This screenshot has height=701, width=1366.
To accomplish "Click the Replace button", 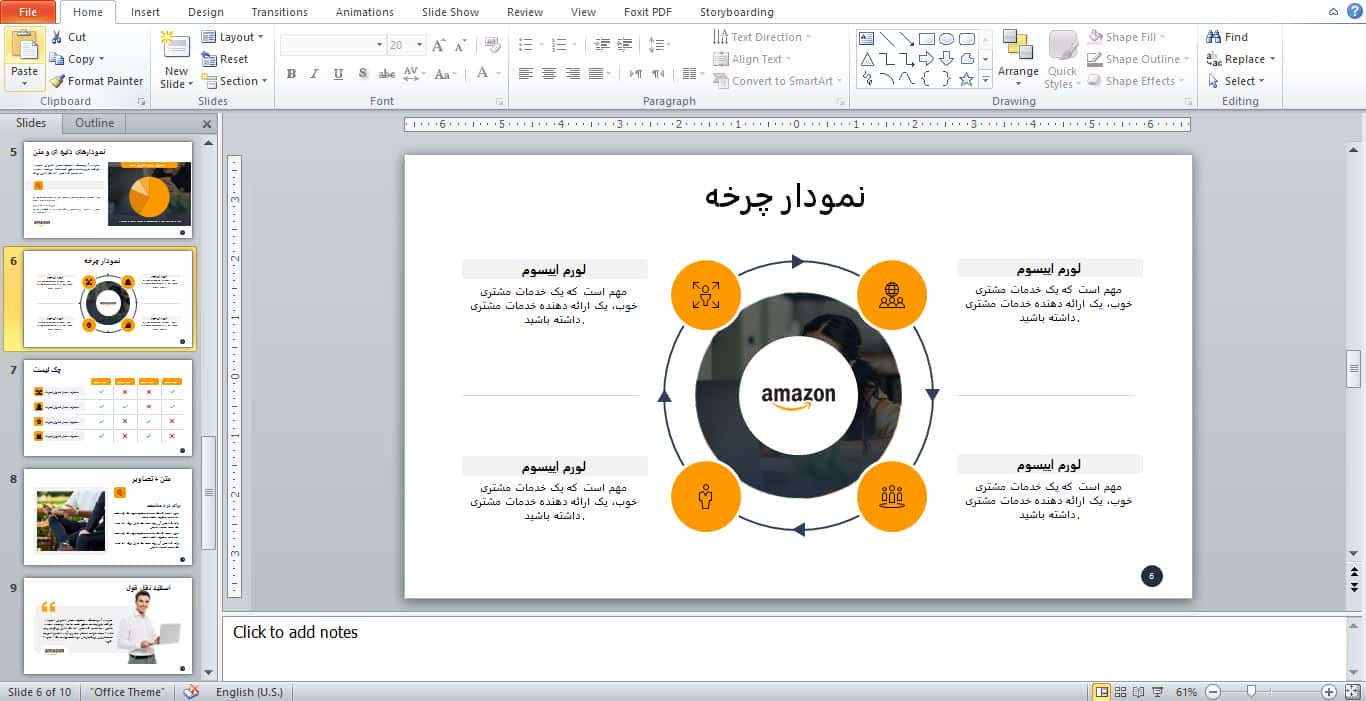I will click(1241, 59).
